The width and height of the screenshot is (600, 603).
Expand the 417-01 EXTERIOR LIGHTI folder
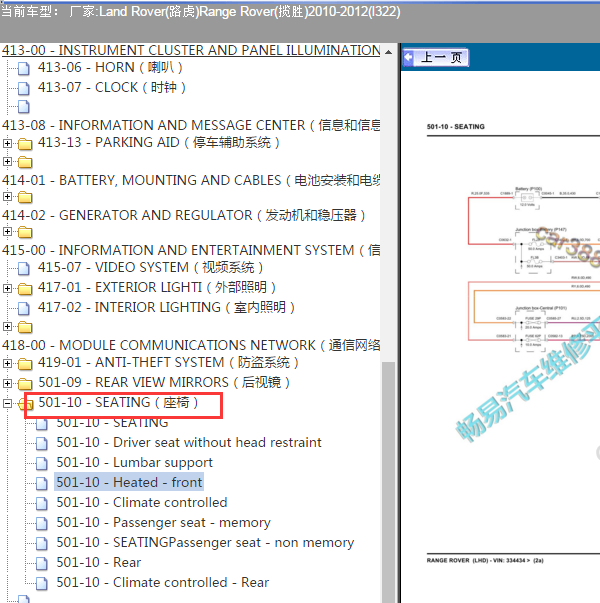click(x=7, y=288)
